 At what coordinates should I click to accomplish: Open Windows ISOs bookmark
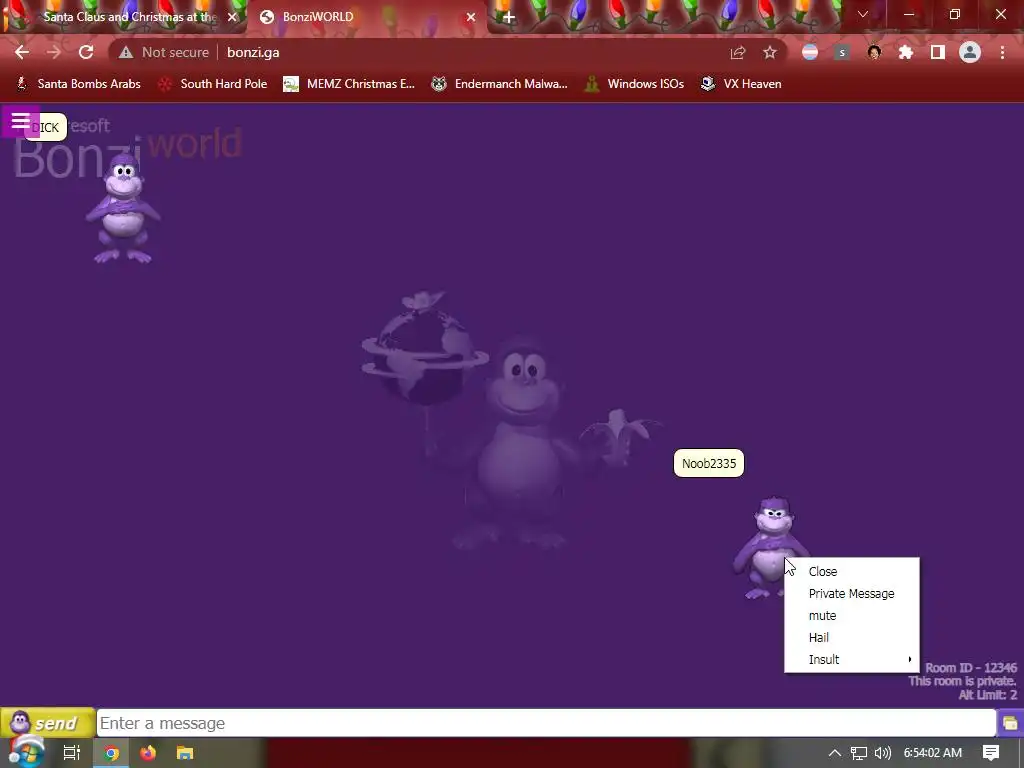point(635,84)
